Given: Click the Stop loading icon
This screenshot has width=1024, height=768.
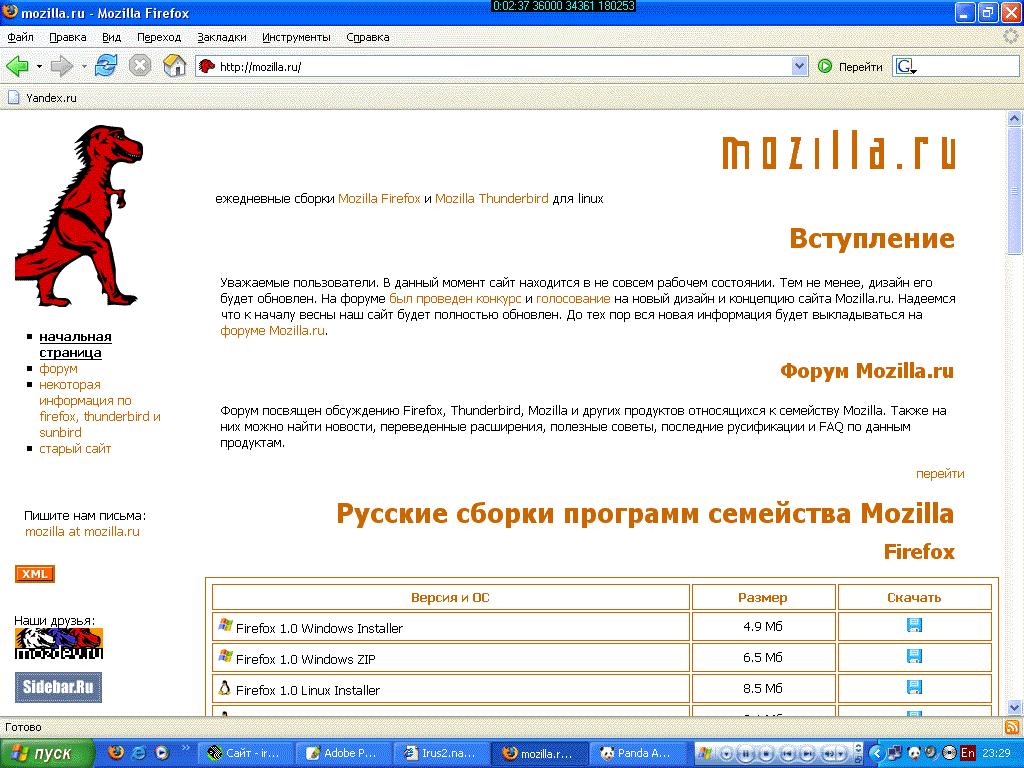Looking at the screenshot, I should [x=140, y=66].
